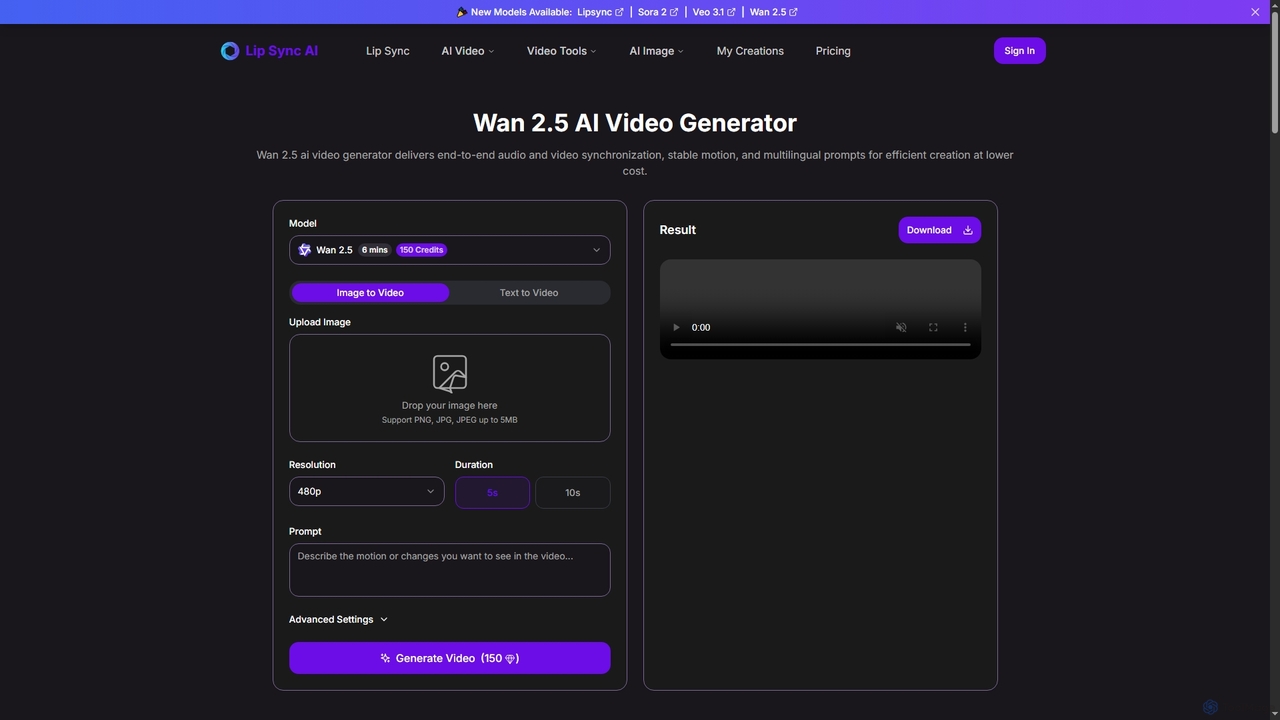Viewport: 1280px width, 720px height.
Task: Go to Lip Sync nav item
Action: pyautogui.click(x=388, y=51)
